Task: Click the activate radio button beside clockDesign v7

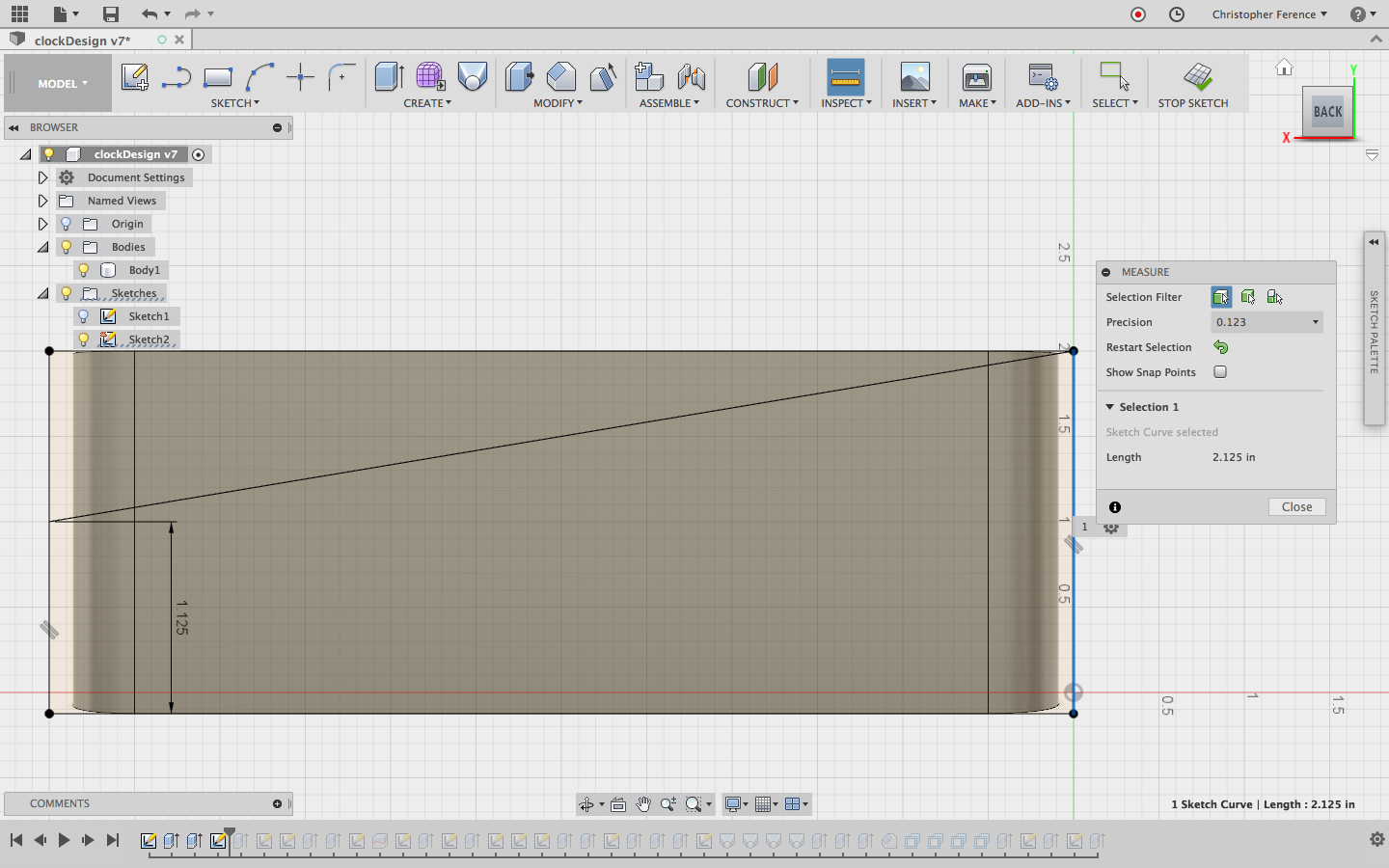Action: (x=199, y=154)
